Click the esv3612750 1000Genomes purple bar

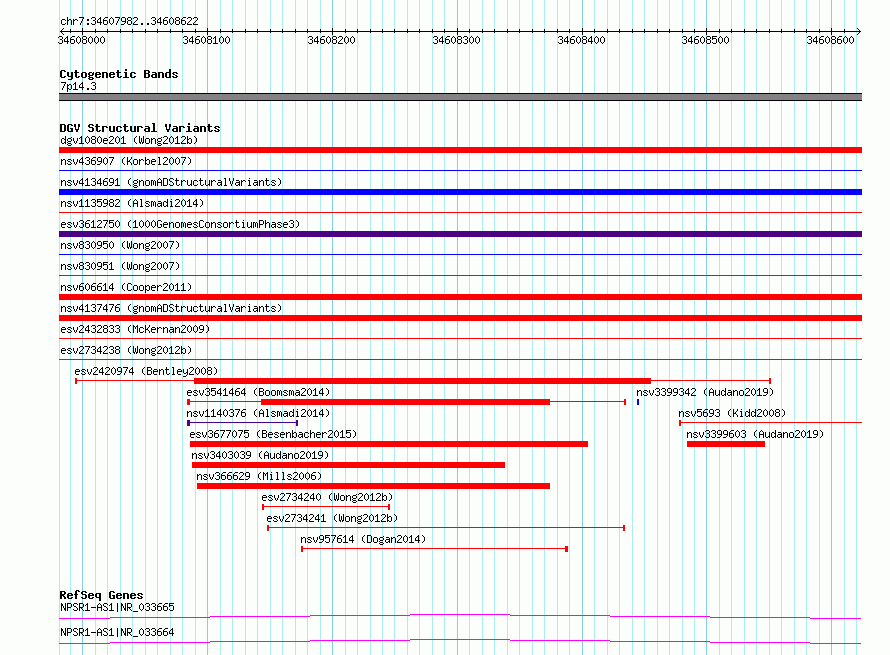[460, 234]
